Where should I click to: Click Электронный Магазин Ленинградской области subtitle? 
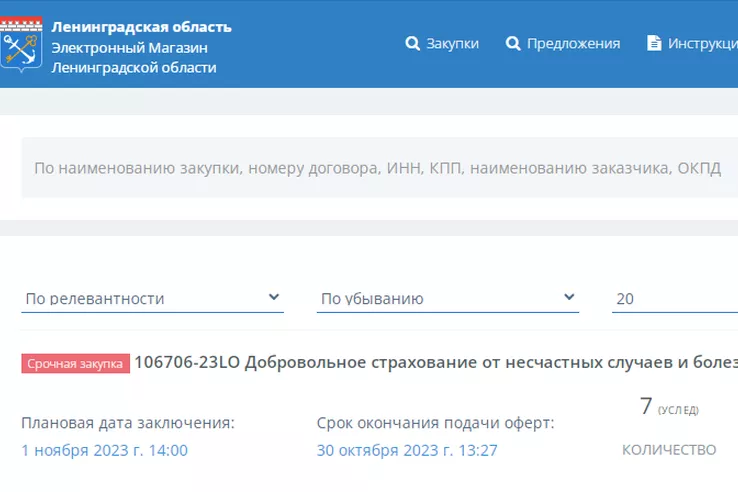pos(134,57)
